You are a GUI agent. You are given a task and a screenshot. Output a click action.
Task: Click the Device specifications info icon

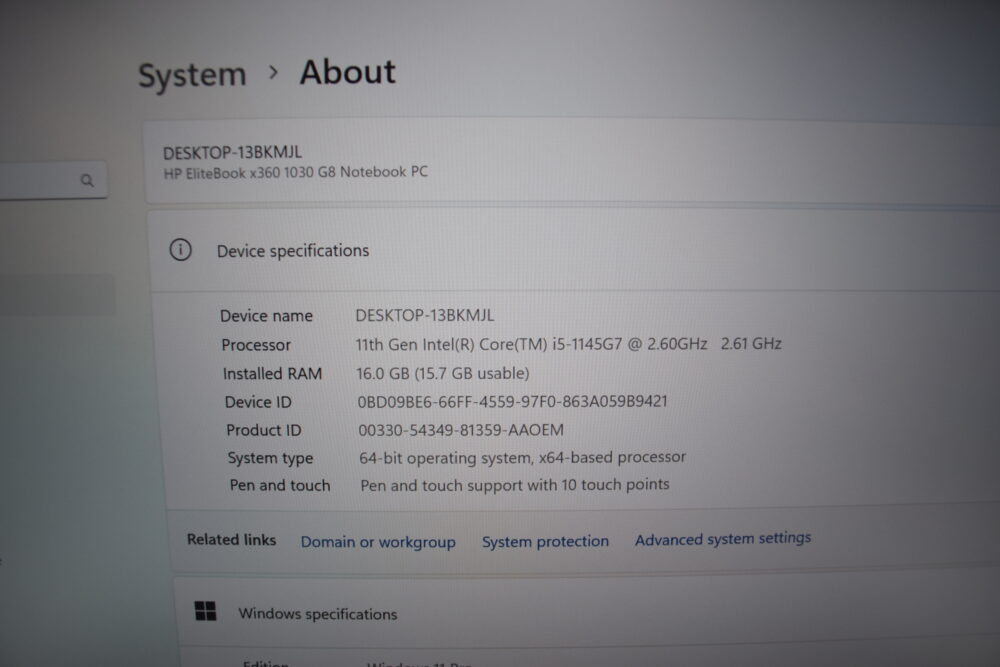(x=180, y=249)
